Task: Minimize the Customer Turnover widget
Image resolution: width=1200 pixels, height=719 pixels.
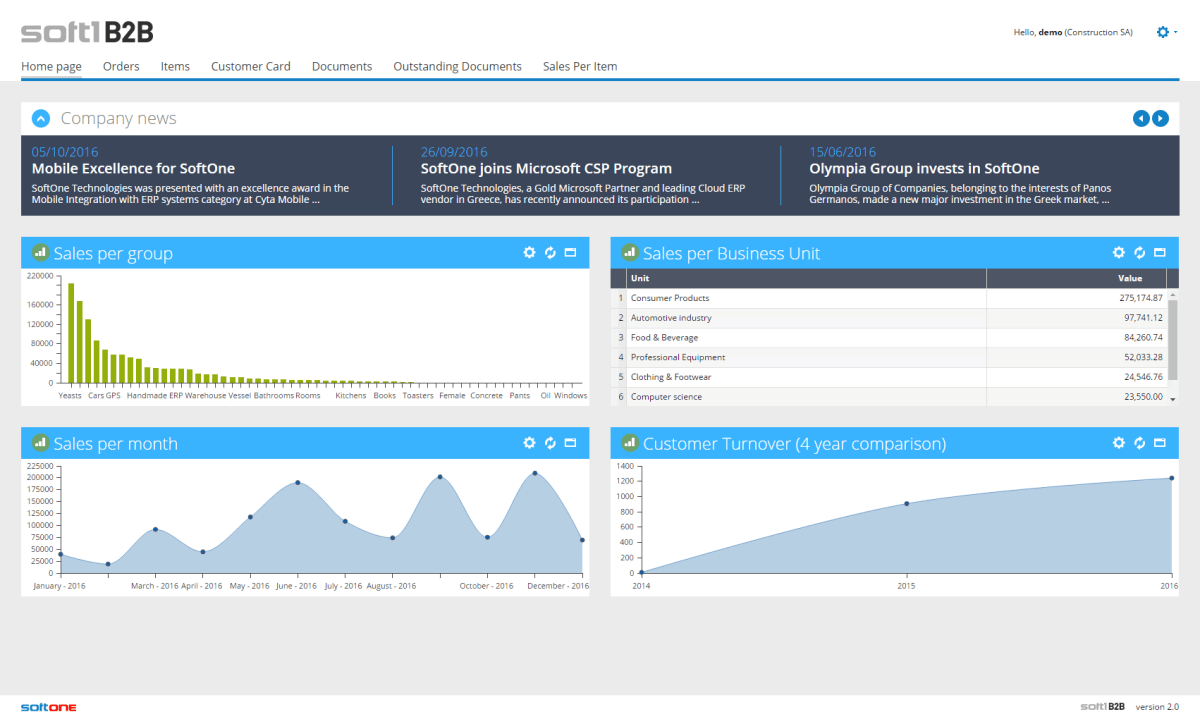Action: 1160,443
